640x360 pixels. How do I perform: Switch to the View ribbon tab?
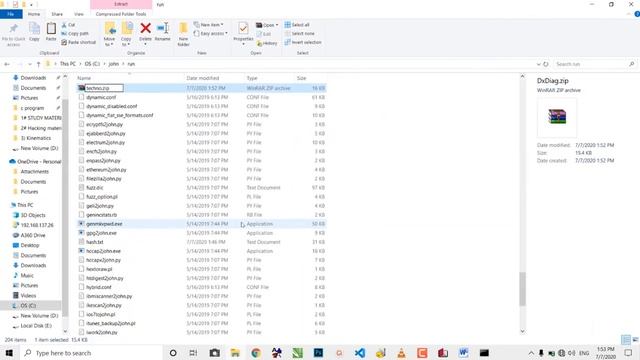coord(79,14)
